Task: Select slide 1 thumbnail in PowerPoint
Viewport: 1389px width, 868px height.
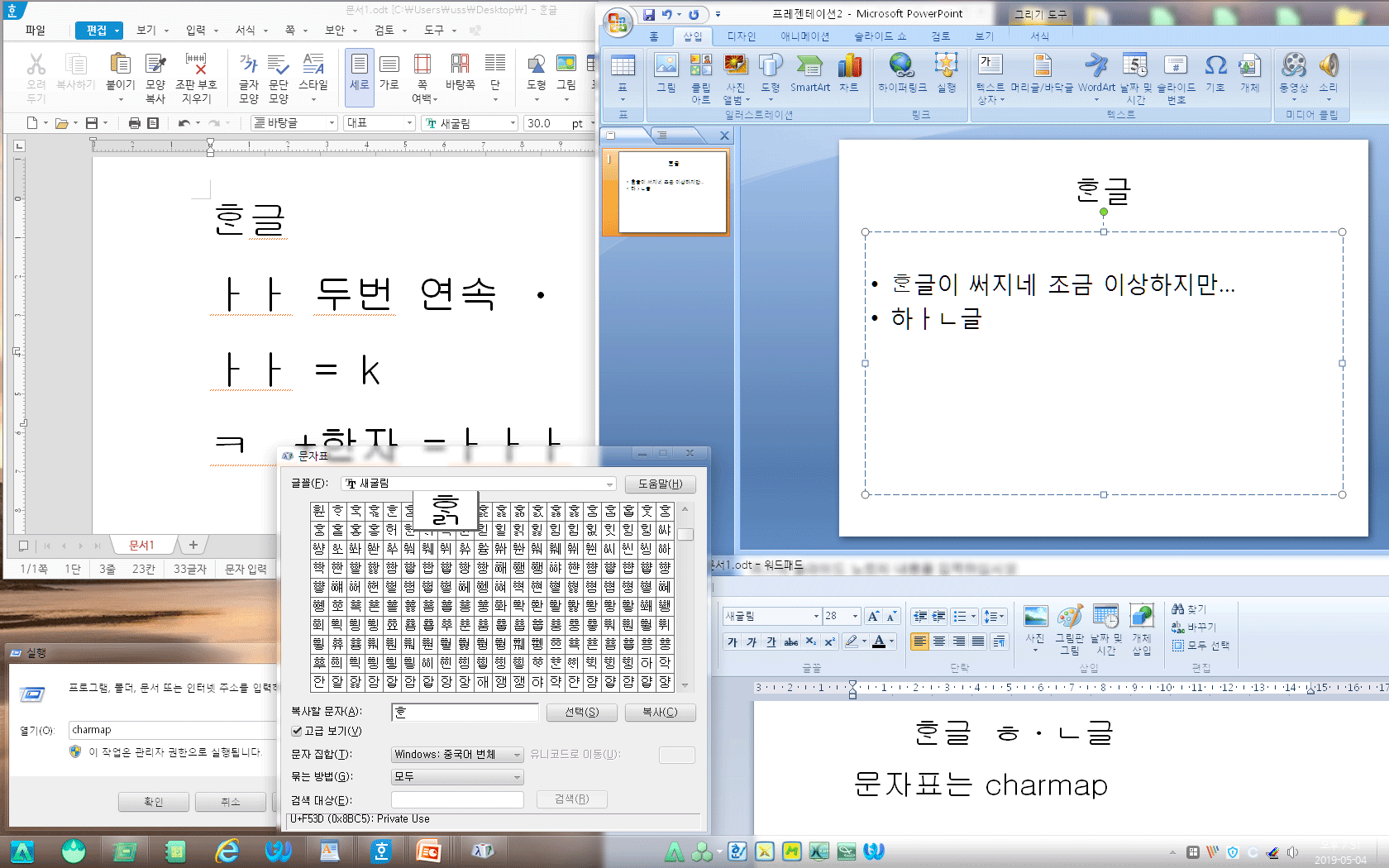Action: tap(672, 192)
